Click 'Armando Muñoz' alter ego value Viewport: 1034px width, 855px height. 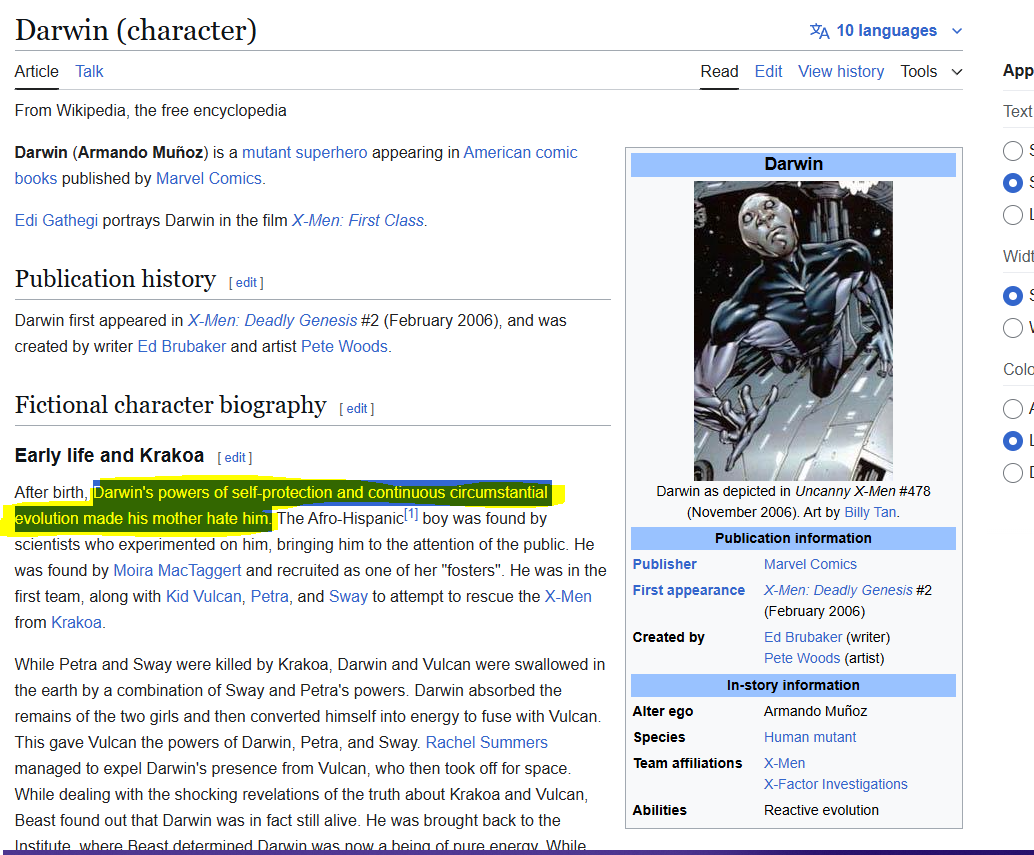coord(815,711)
